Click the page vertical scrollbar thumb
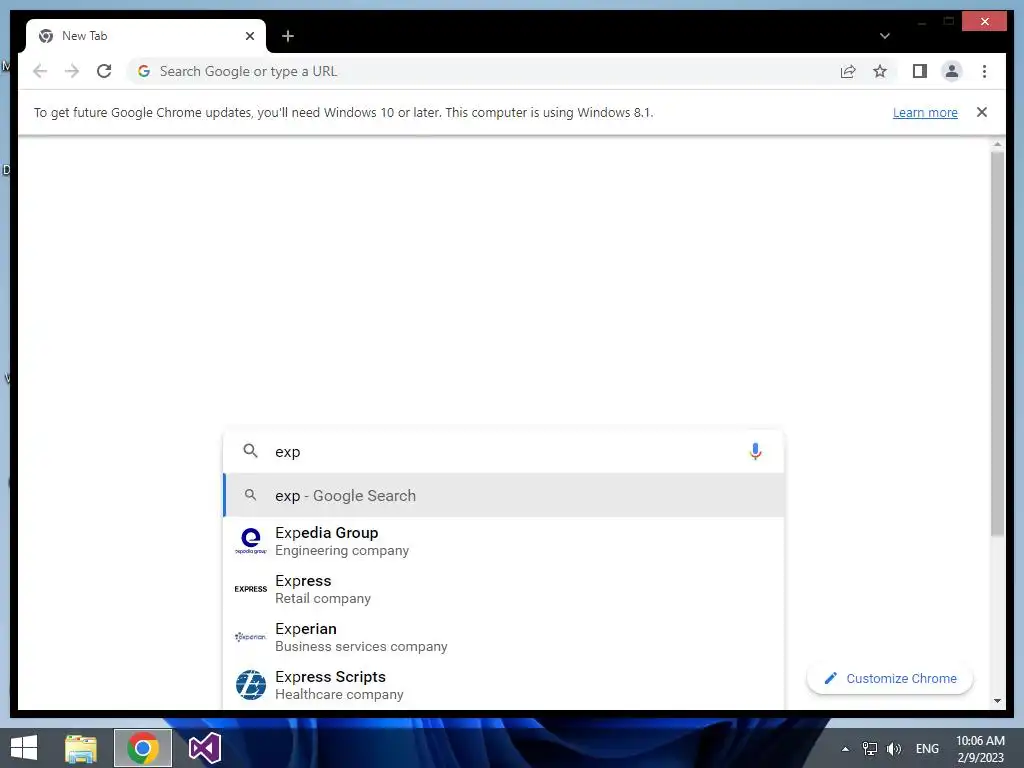 997,344
